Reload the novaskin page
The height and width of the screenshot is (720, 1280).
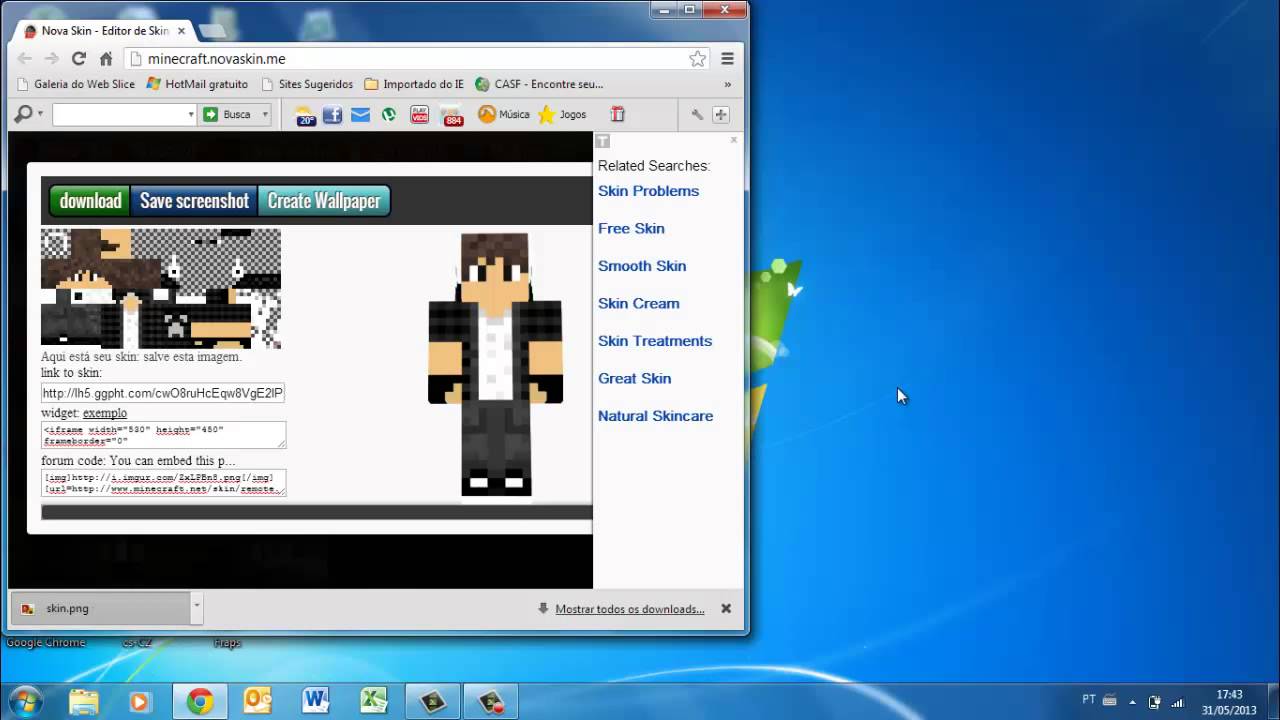[79, 59]
